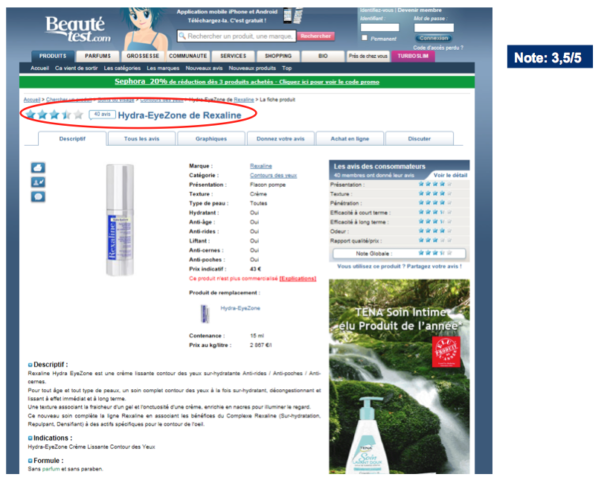The width and height of the screenshot is (610, 480).
Task: Click the Voir le détail link
Action: (450, 175)
